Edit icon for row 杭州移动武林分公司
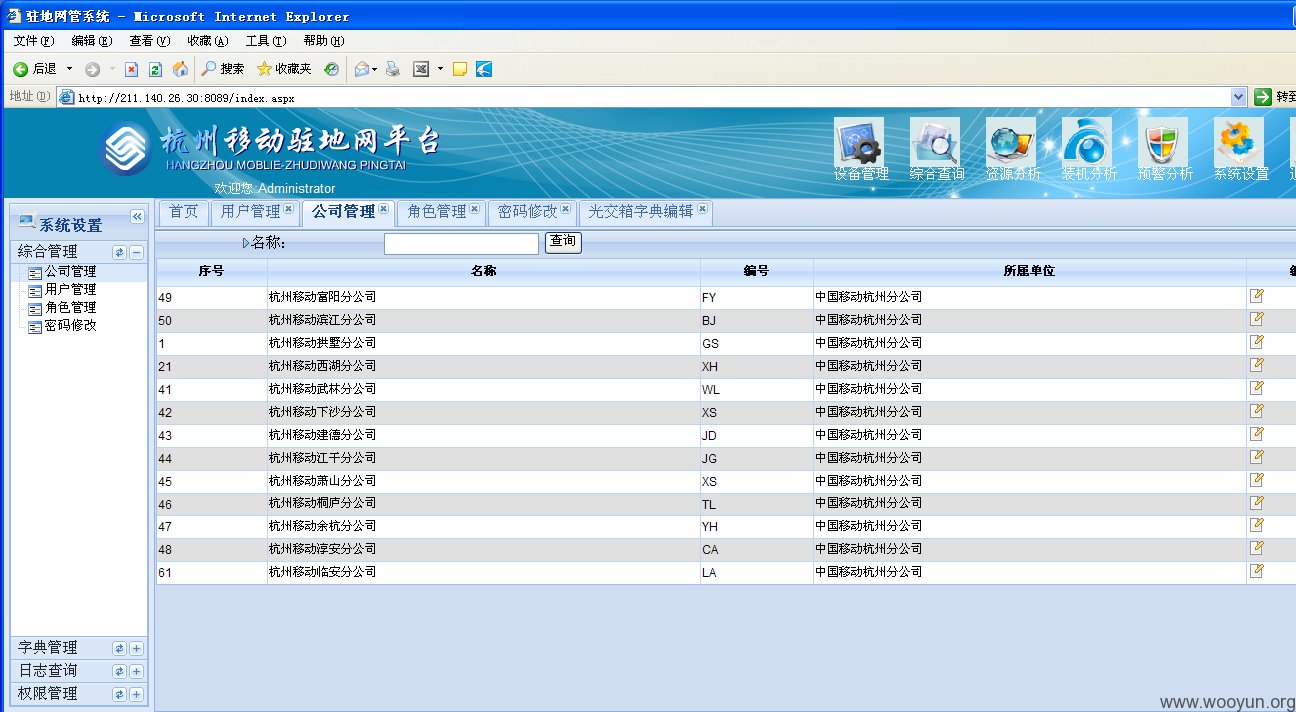This screenshot has height=712, width=1296. point(1257,388)
